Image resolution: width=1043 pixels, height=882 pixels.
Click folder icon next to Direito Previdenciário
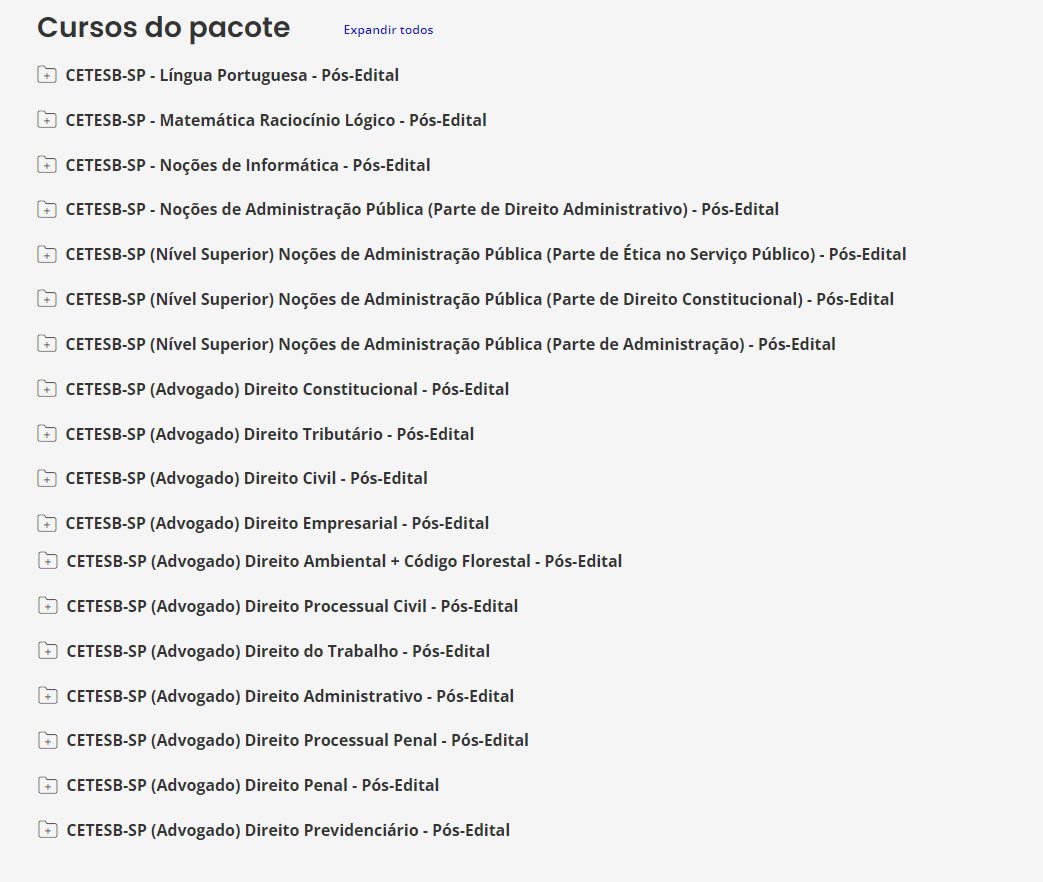(47, 830)
